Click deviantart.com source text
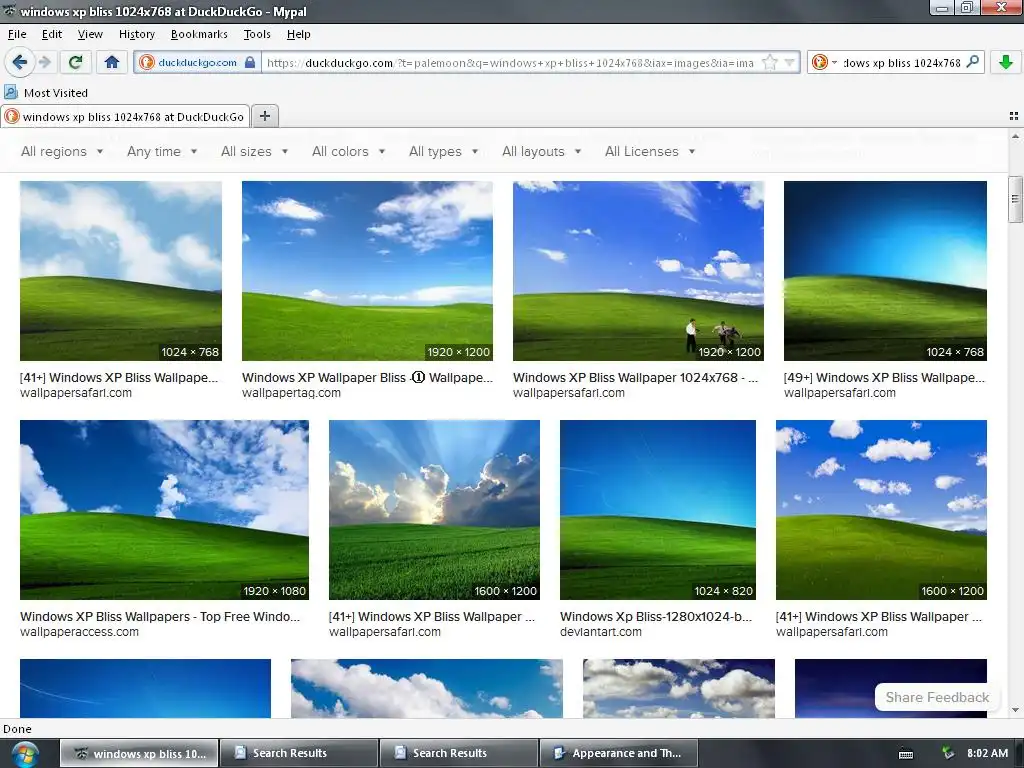This screenshot has height=768, width=1024. 601,632
